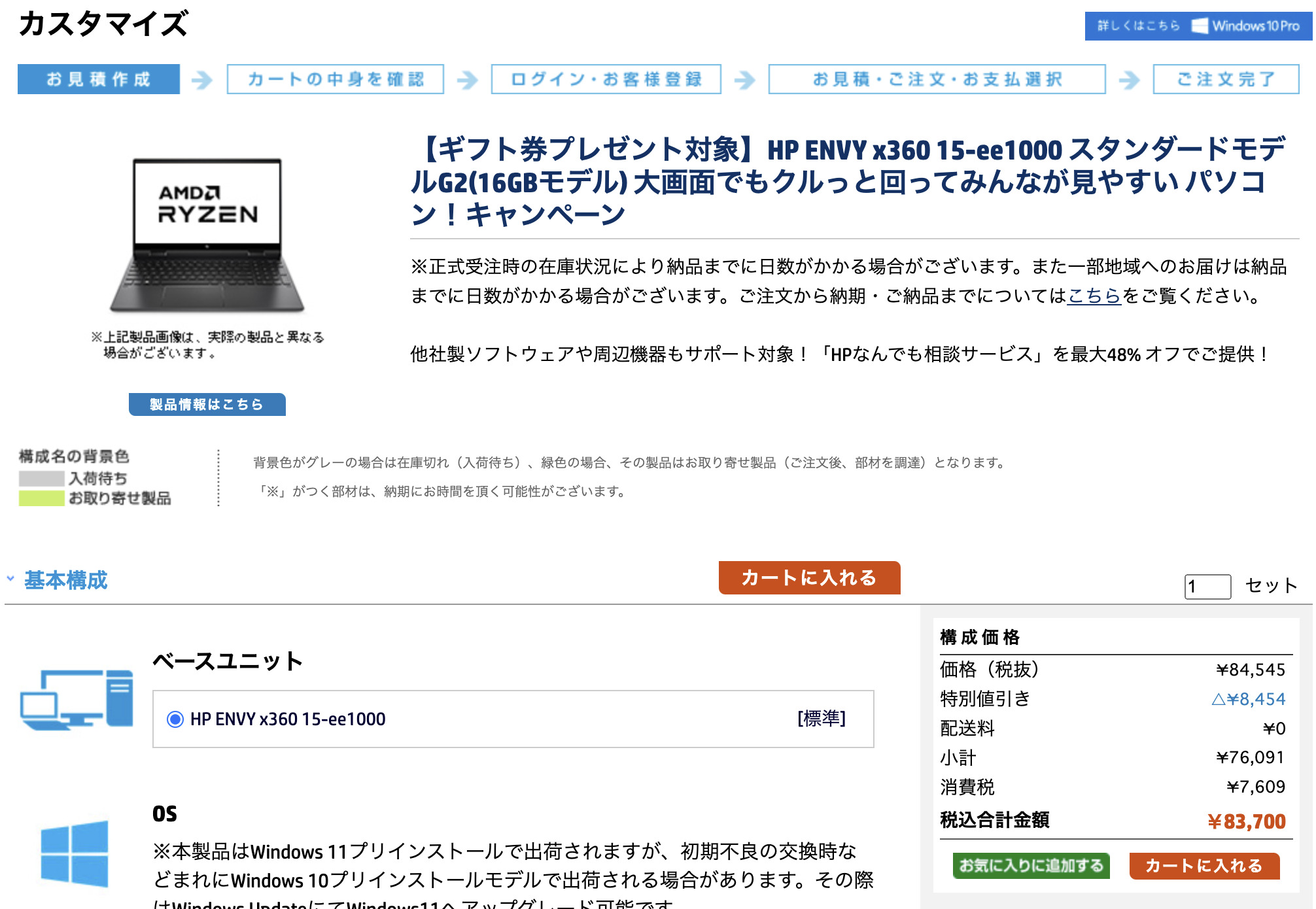Click カートに入れる in price summary panel

click(1204, 866)
